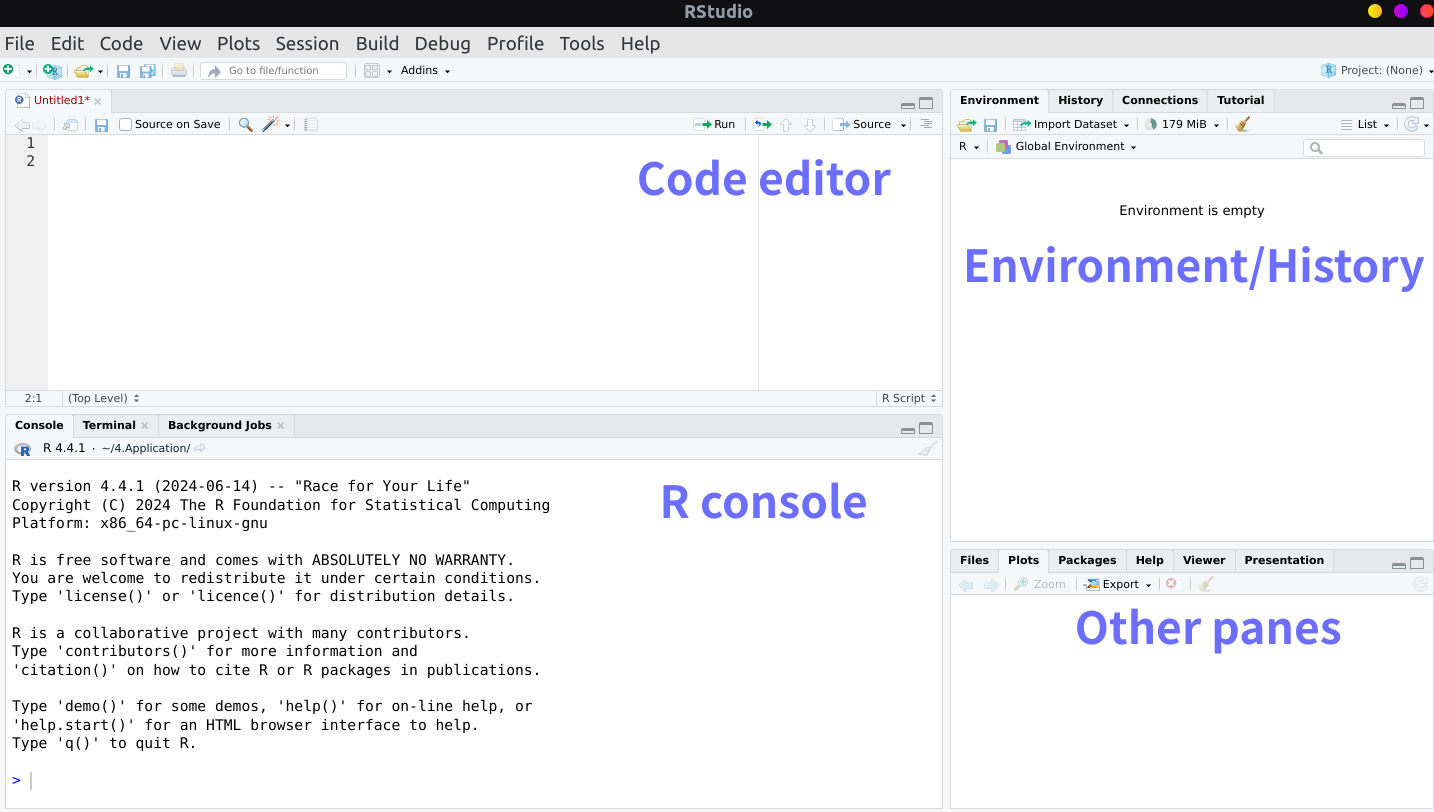This screenshot has height=812, width=1434.
Task: Open the R language dropdown in Environment pane
Action: pos(969,146)
